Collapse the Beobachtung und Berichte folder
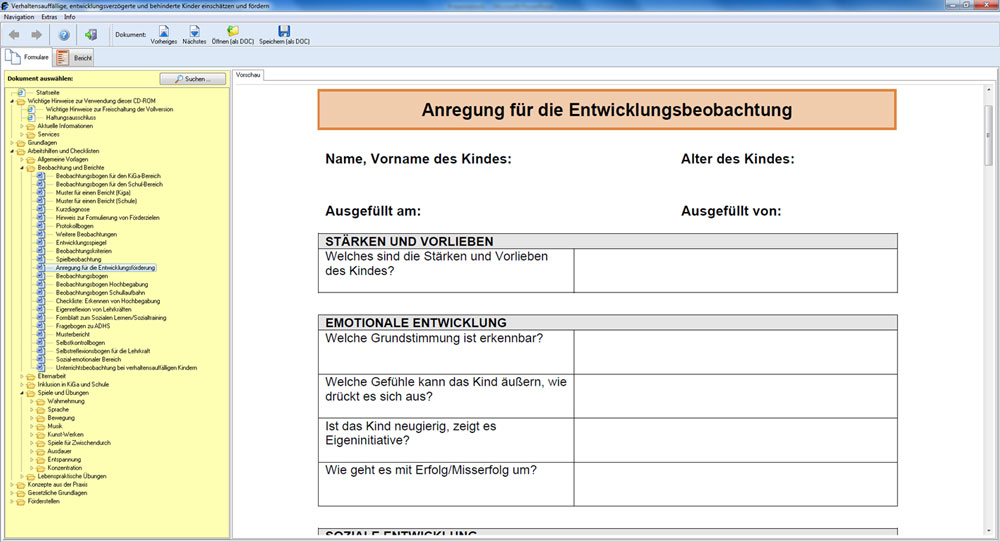 pyautogui.click(x=21, y=168)
